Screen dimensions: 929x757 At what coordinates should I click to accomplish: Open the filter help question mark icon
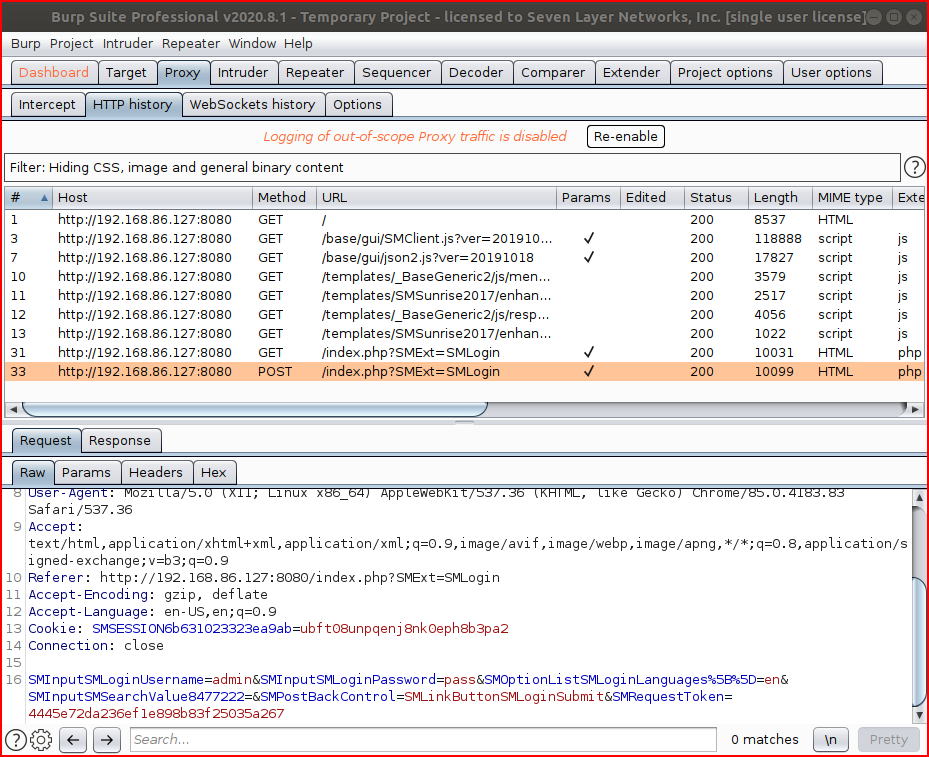tap(914, 168)
